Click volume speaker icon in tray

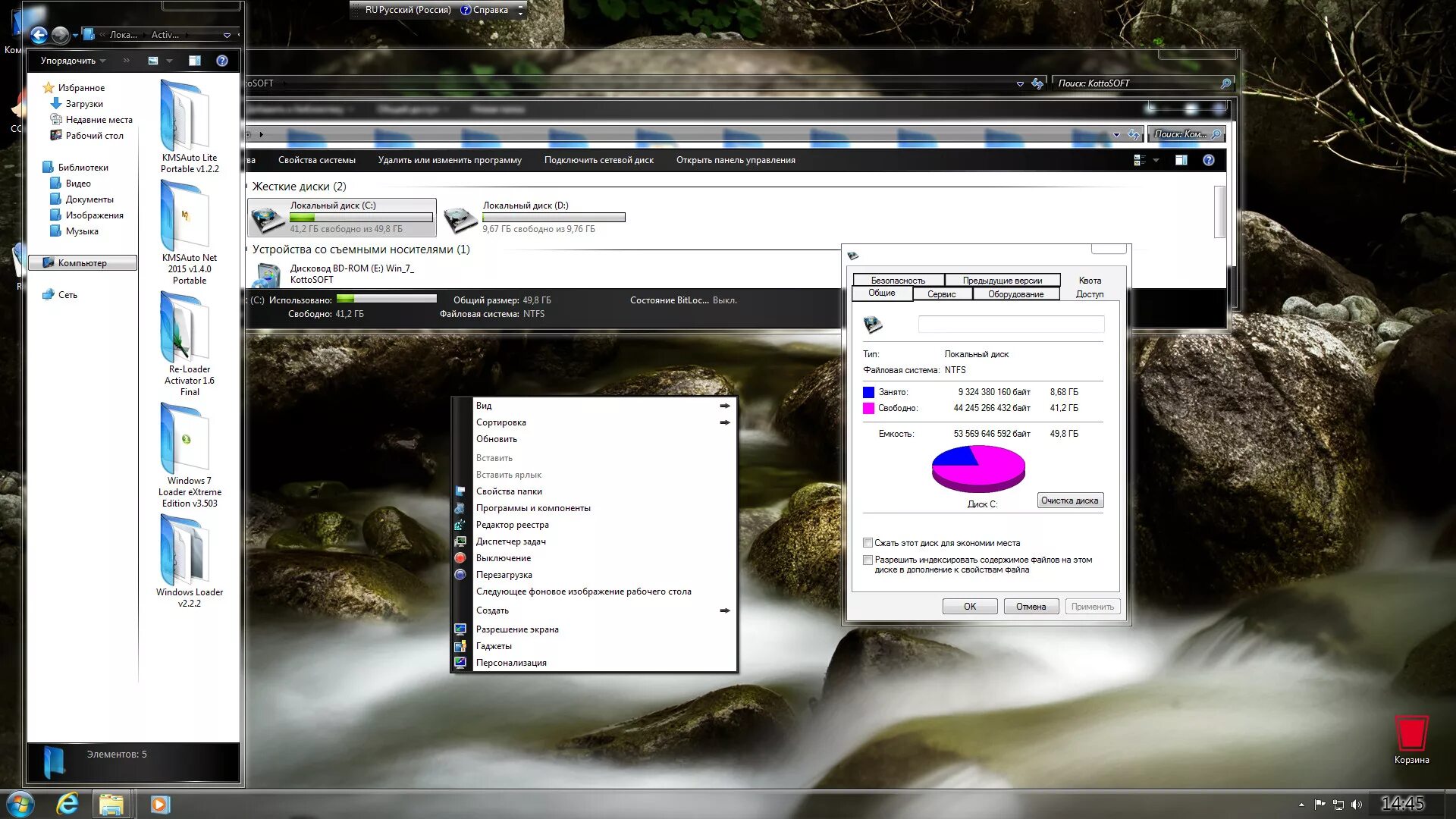[1357, 805]
